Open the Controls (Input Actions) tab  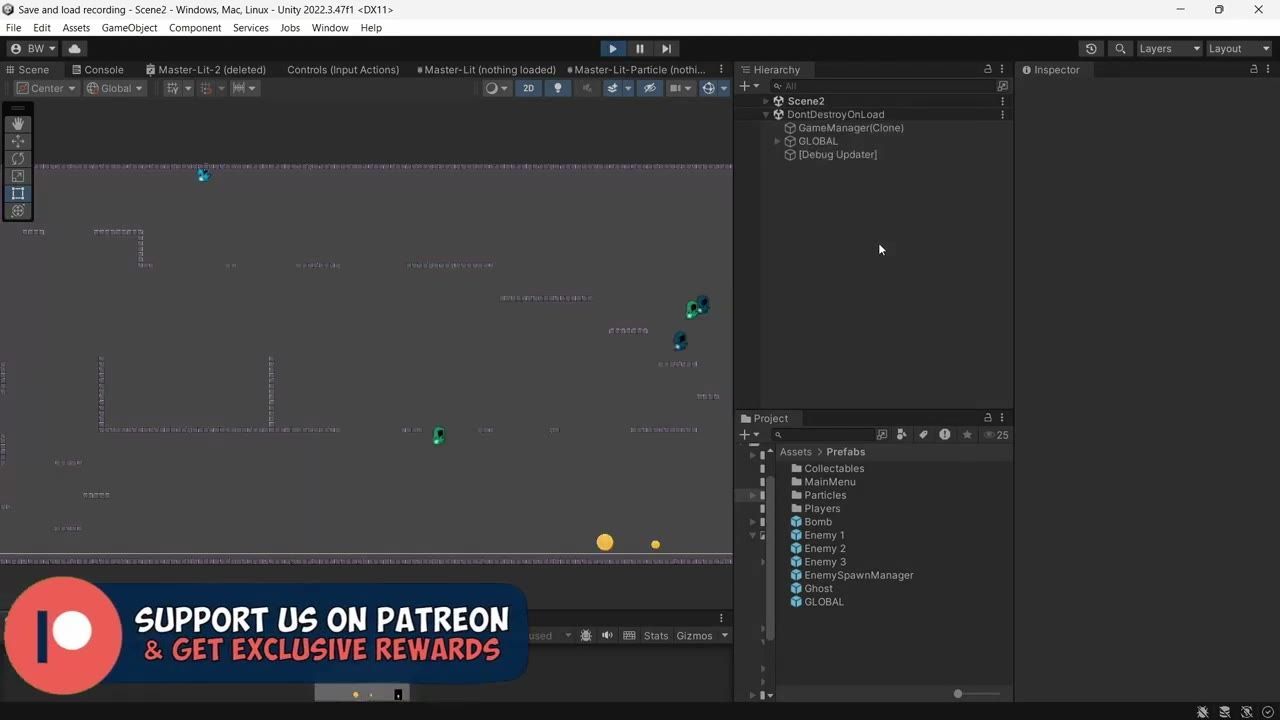(x=343, y=70)
